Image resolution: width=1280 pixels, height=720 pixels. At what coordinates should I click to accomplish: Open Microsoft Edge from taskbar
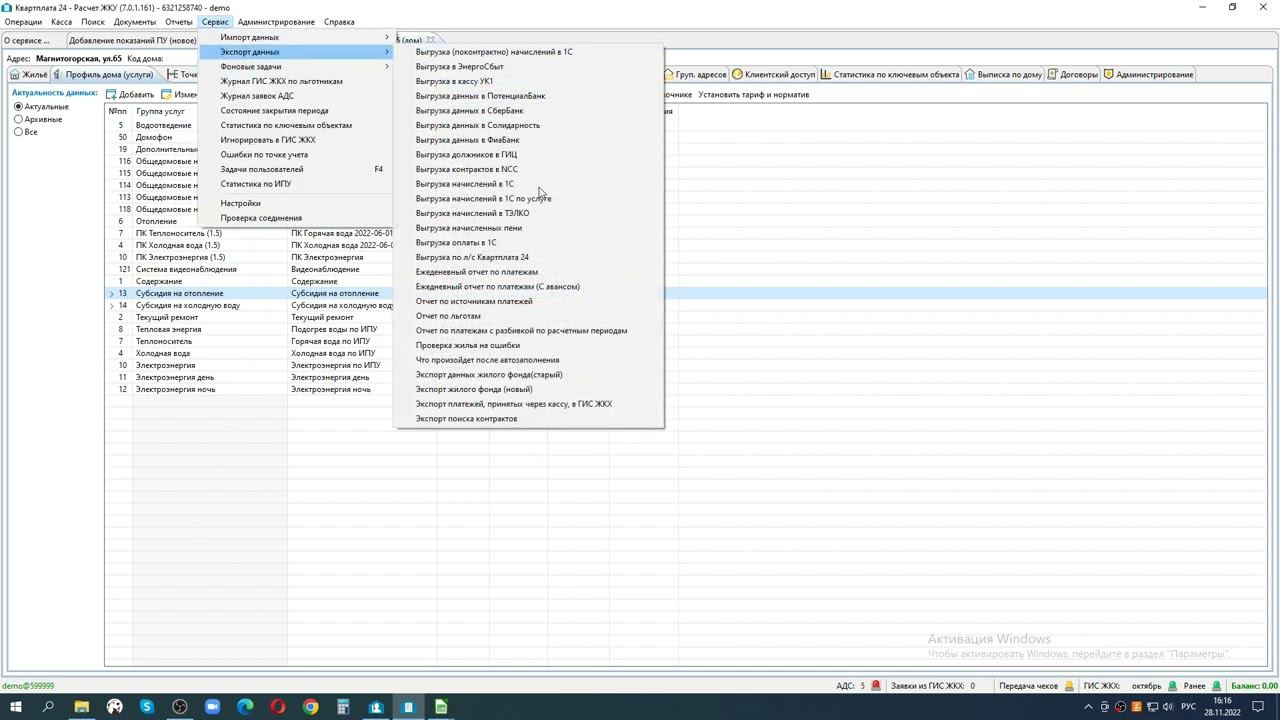coord(245,707)
